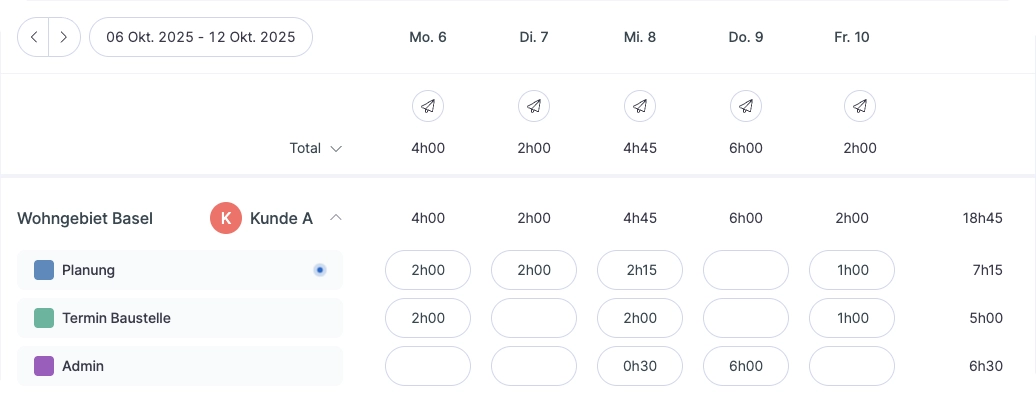Submit Monday's timesheet with send icon
This screenshot has height=402, width=1036.
click(x=428, y=105)
